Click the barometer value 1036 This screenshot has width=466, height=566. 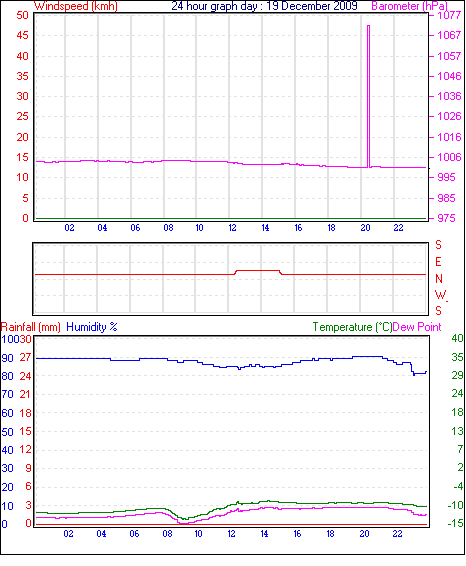[449, 96]
